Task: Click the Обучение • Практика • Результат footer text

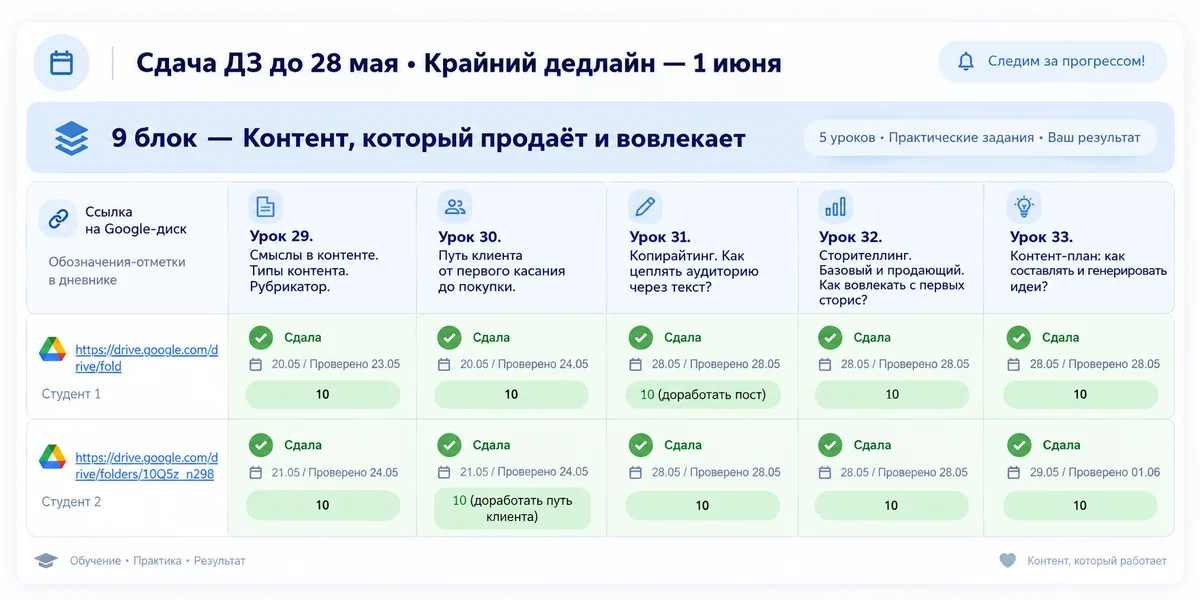Action: pos(157,561)
